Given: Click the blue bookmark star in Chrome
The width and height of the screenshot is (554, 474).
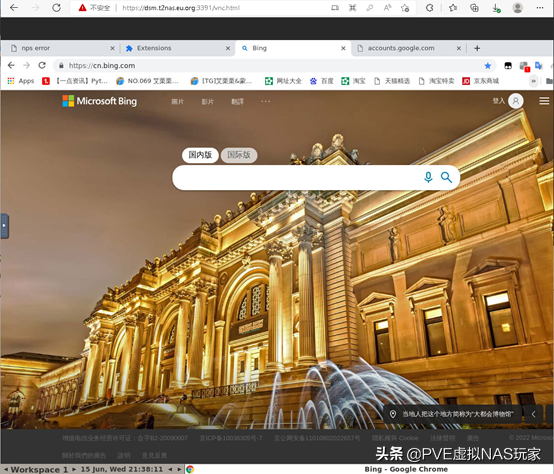Looking at the screenshot, I should point(488,65).
